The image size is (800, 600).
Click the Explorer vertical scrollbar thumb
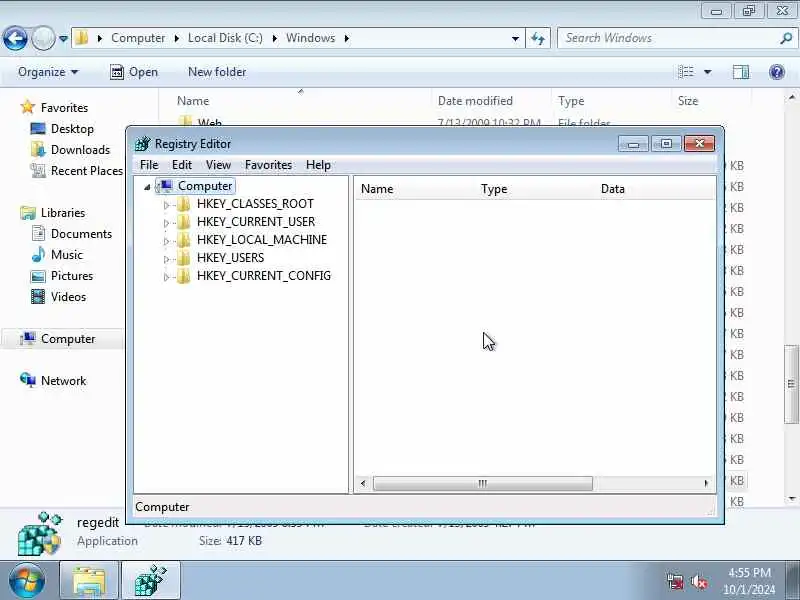click(791, 384)
